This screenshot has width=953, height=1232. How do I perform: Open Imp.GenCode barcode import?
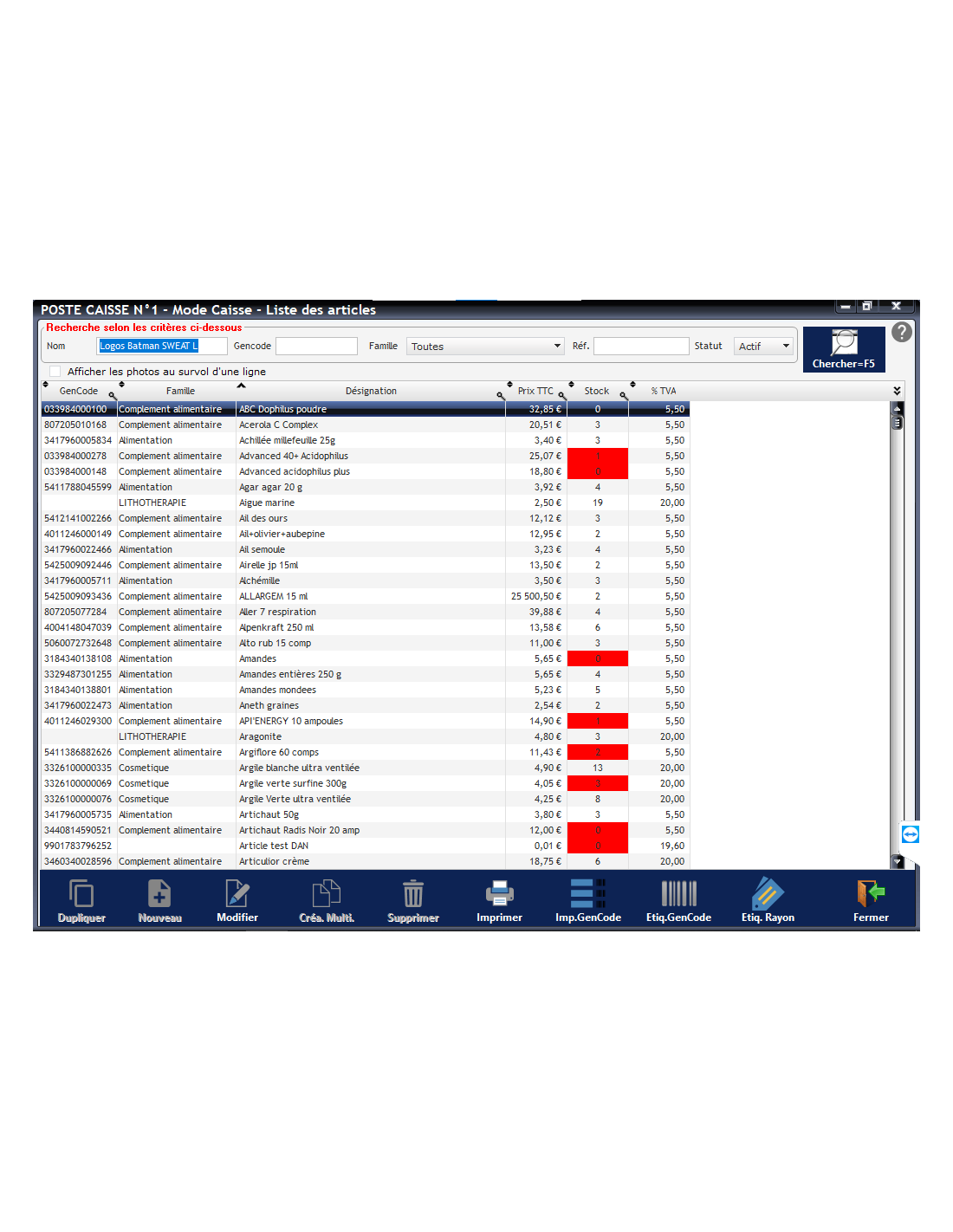(x=588, y=895)
